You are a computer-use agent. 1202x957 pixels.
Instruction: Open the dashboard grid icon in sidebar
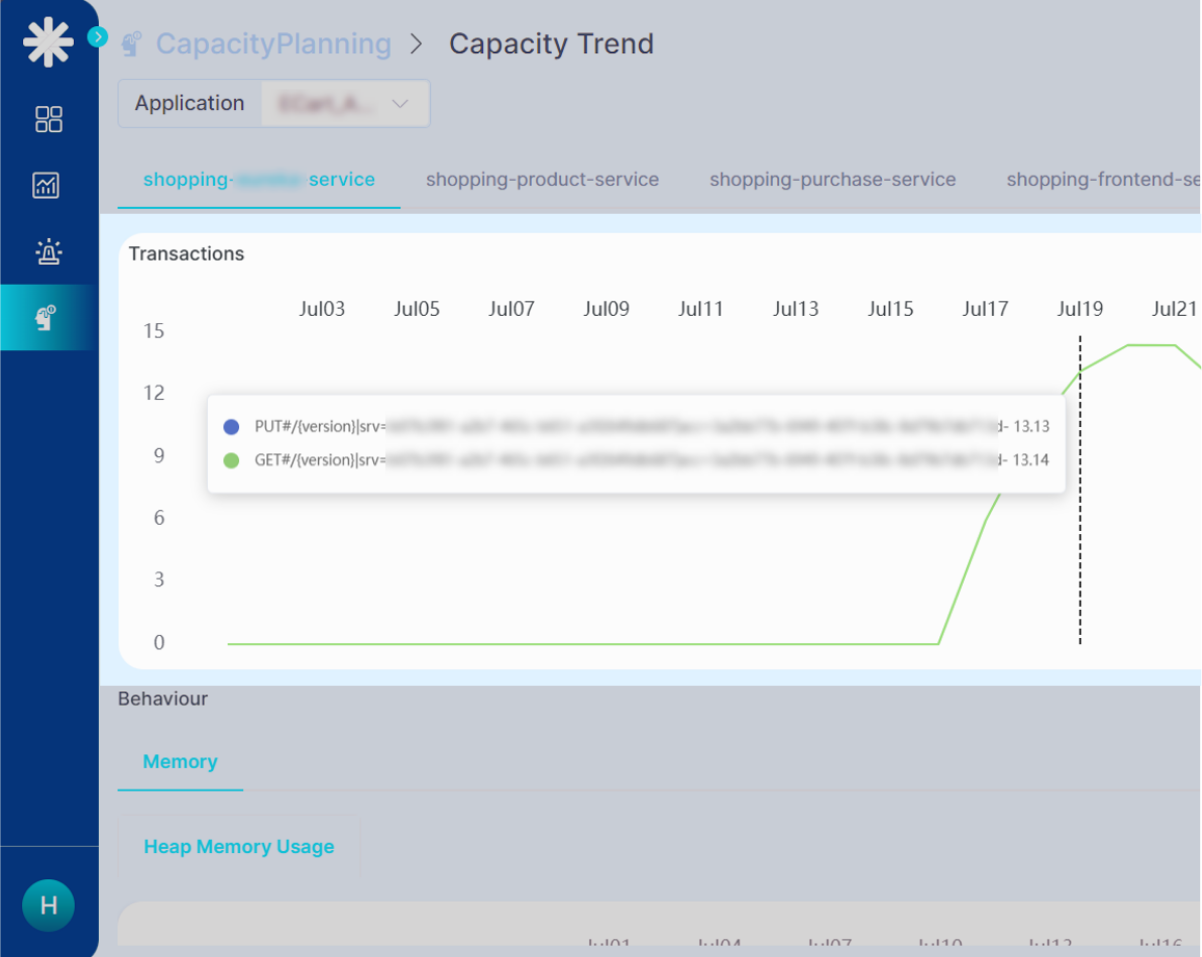(48, 119)
